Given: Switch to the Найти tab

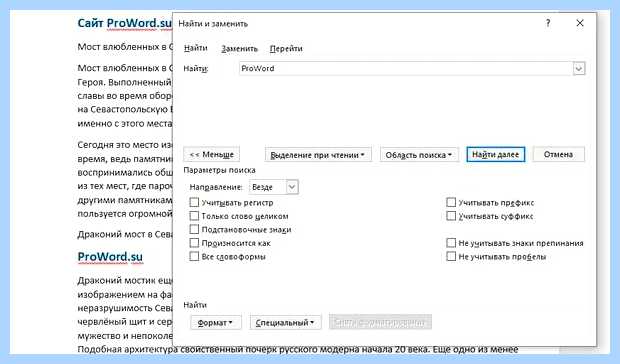Looking at the screenshot, I should click(195, 48).
